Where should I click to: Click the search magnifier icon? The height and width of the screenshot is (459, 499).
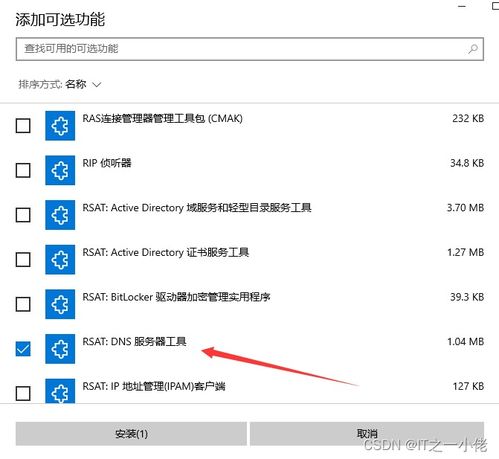click(x=473, y=49)
